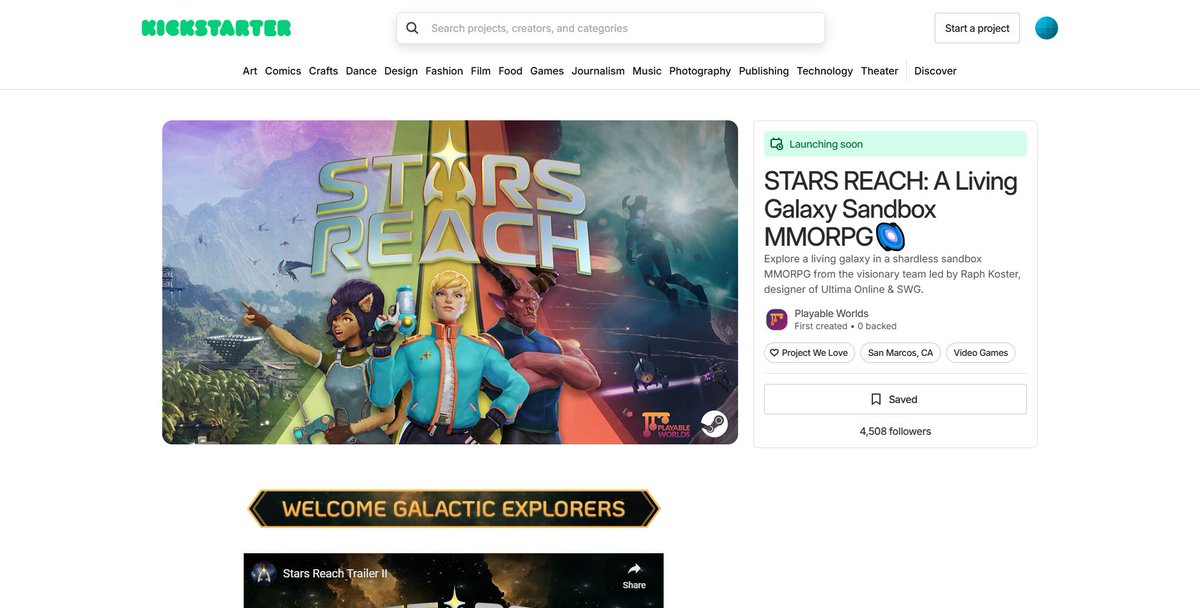Screen dimensions: 1200x608
Task: Open the Photography category
Action: pyautogui.click(x=700, y=71)
